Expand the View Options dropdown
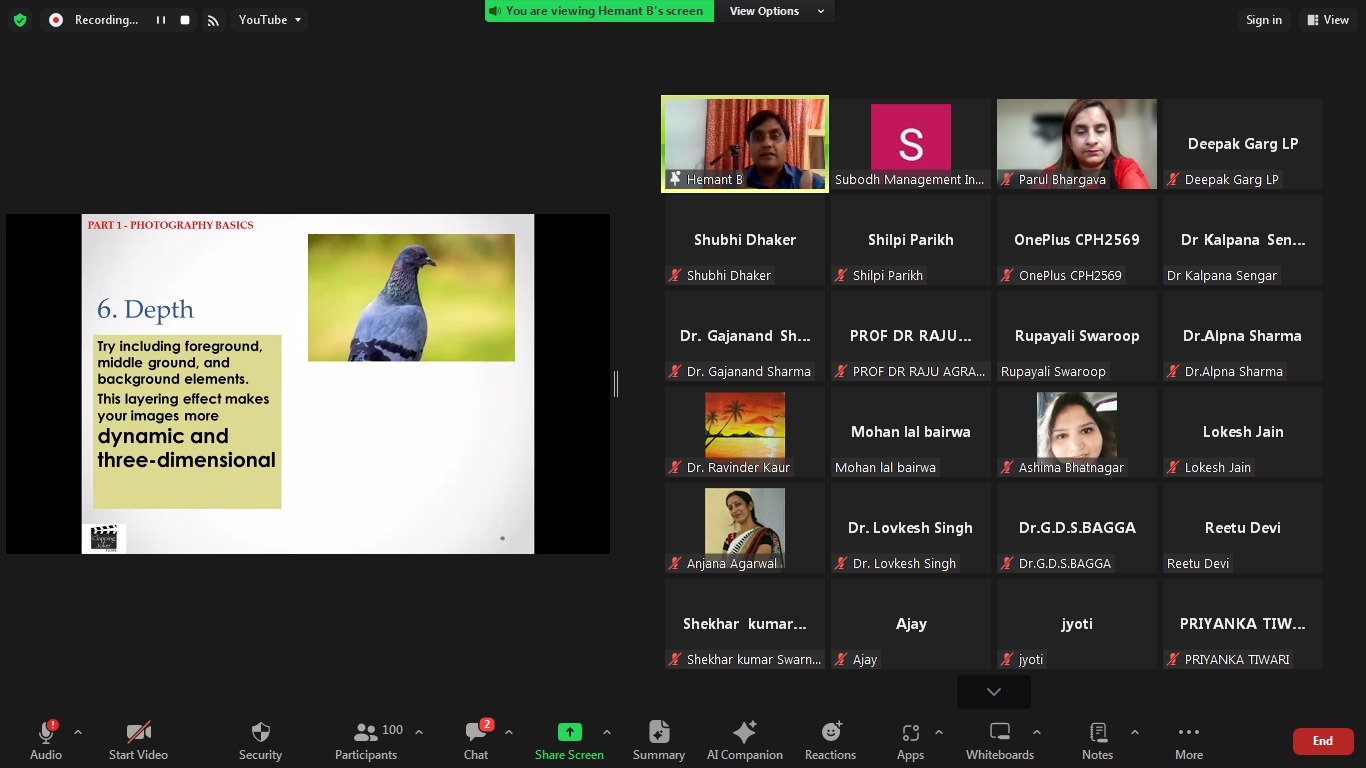 (x=776, y=11)
